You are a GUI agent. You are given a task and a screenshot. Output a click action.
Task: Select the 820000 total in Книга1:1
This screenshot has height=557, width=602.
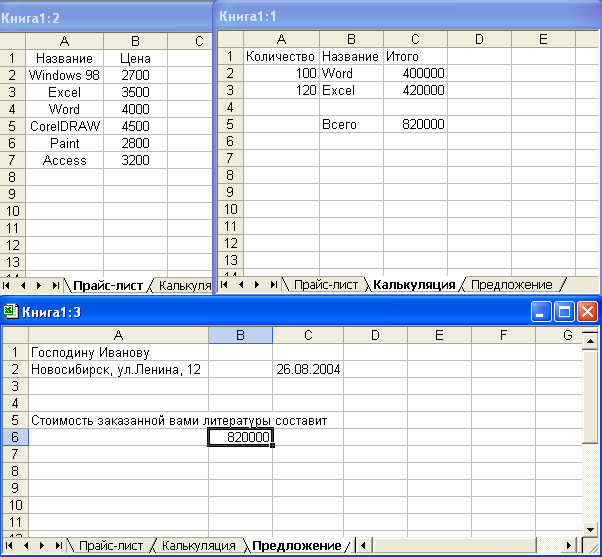click(x=415, y=124)
